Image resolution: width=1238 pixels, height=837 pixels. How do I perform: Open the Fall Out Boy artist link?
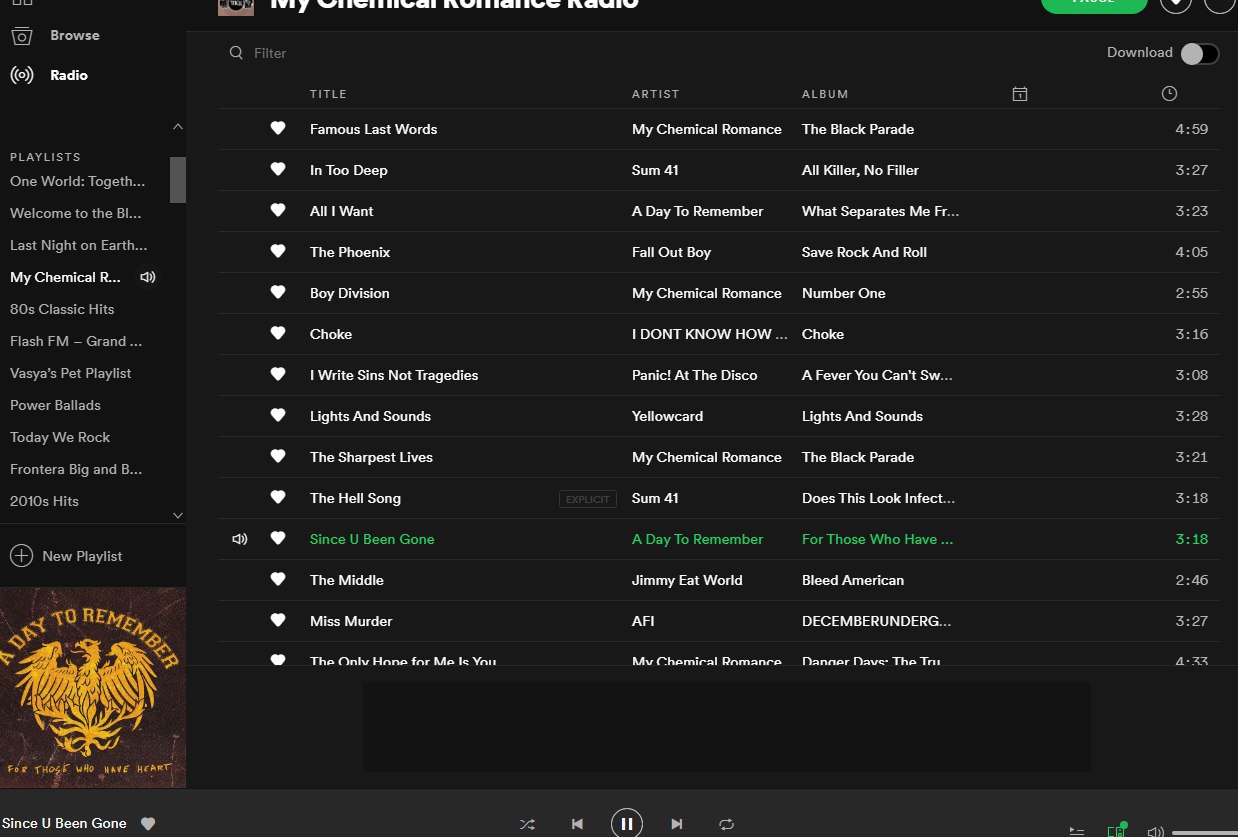(671, 252)
